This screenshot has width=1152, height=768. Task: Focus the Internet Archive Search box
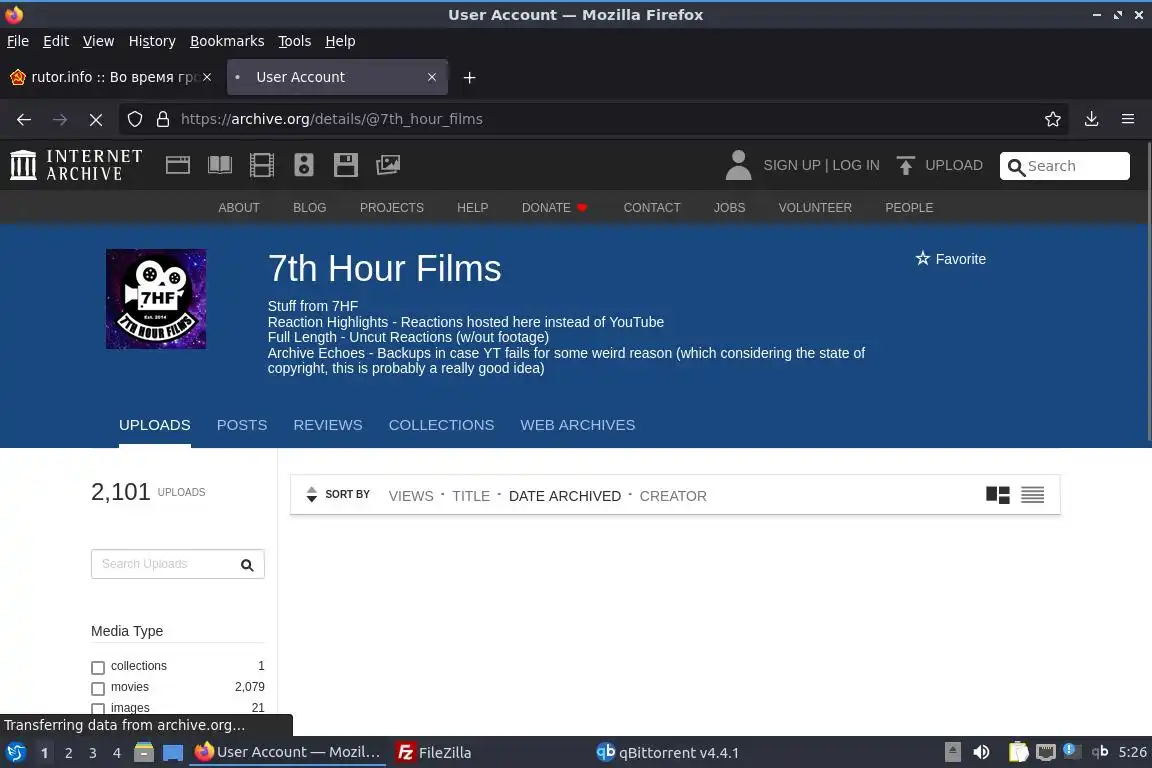tap(1065, 166)
